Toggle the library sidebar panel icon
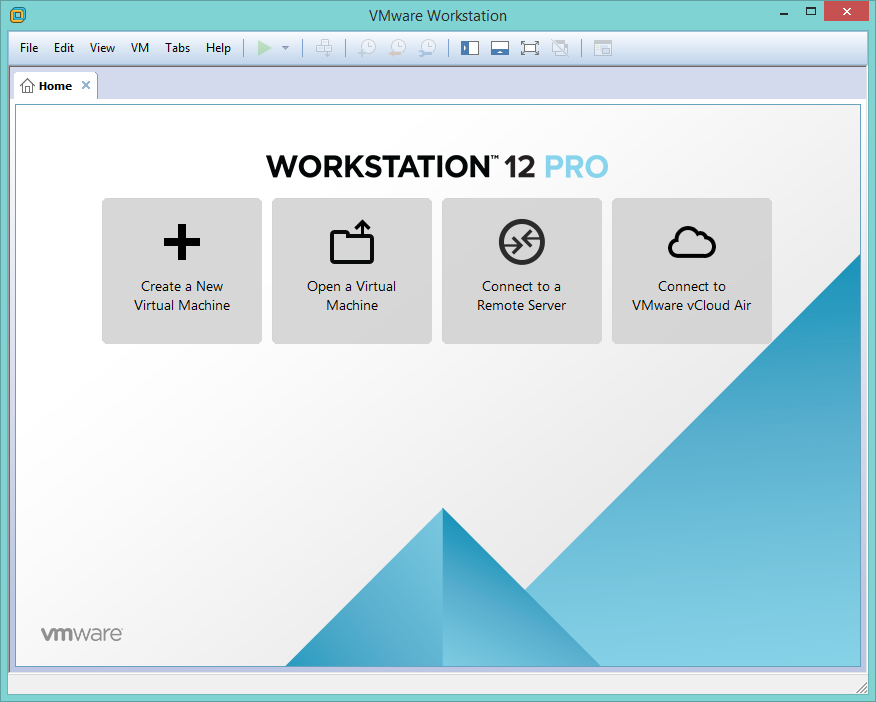 pyautogui.click(x=470, y=48)
